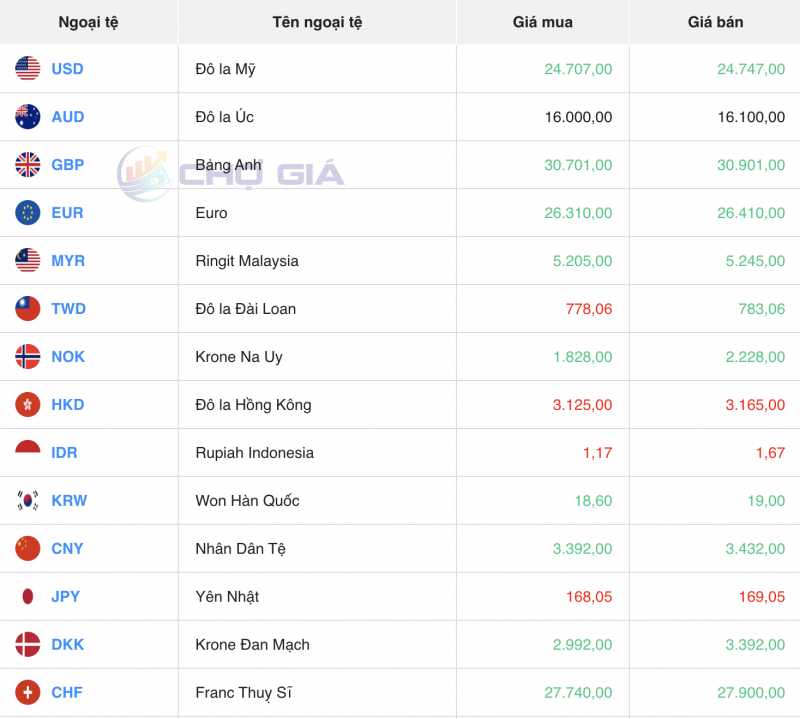The image size is (800, 719).
Task: Click the Ngoại tệ column header
Action: pyautogui.click(x=89, y=22)
